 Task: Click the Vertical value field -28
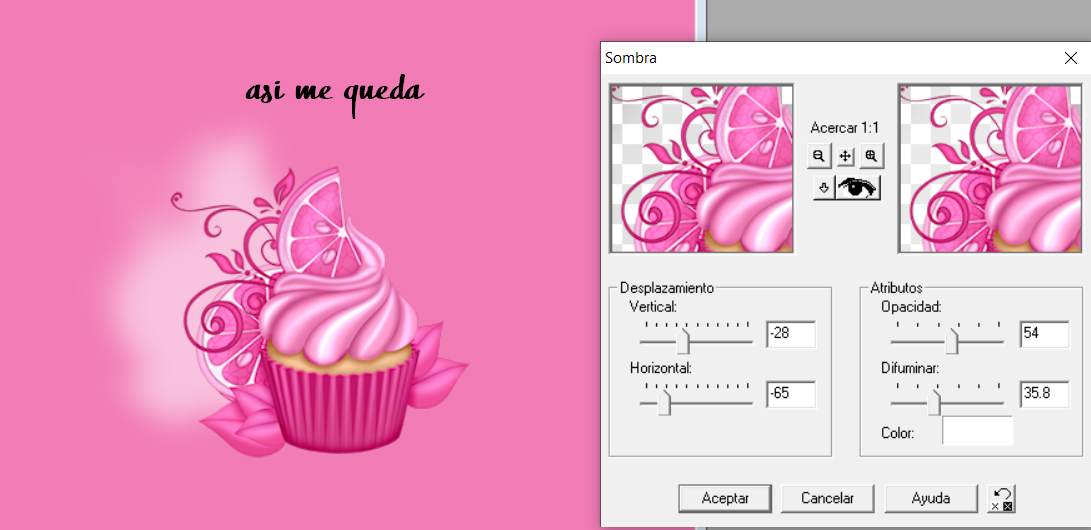point(790,335)
